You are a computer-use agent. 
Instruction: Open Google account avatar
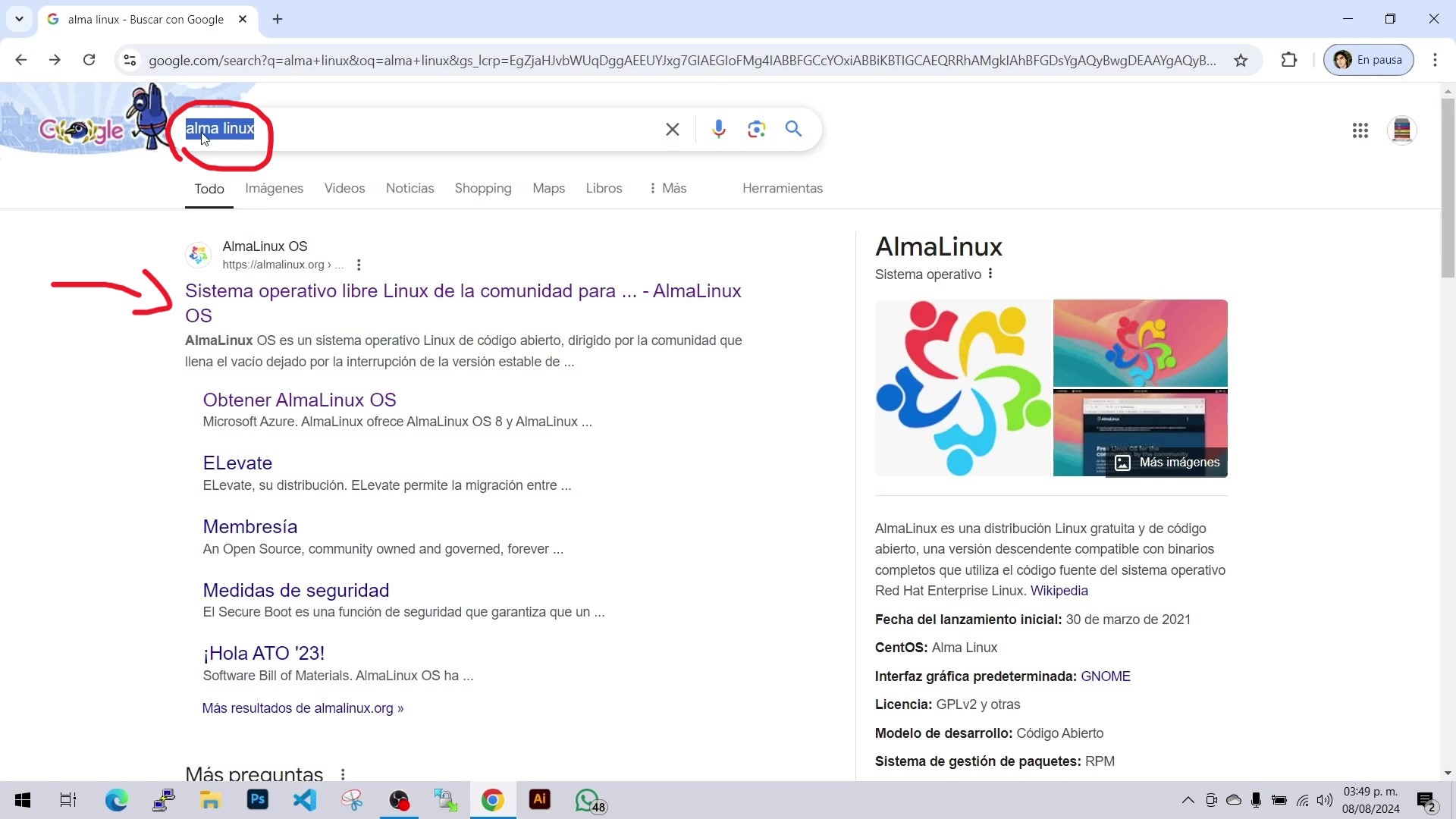point(1402,130)
